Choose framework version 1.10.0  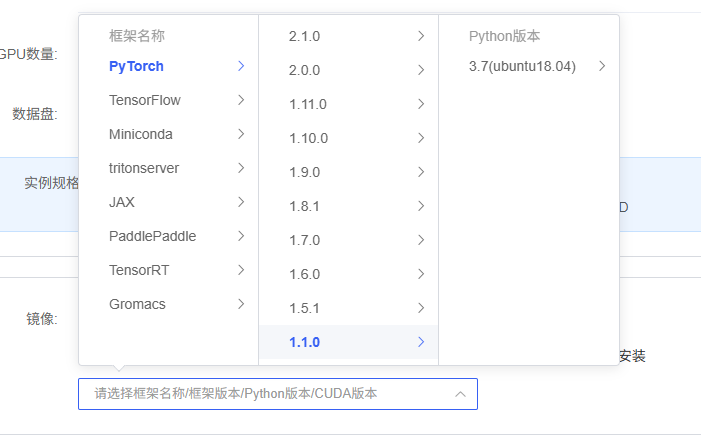click(348, 138)
